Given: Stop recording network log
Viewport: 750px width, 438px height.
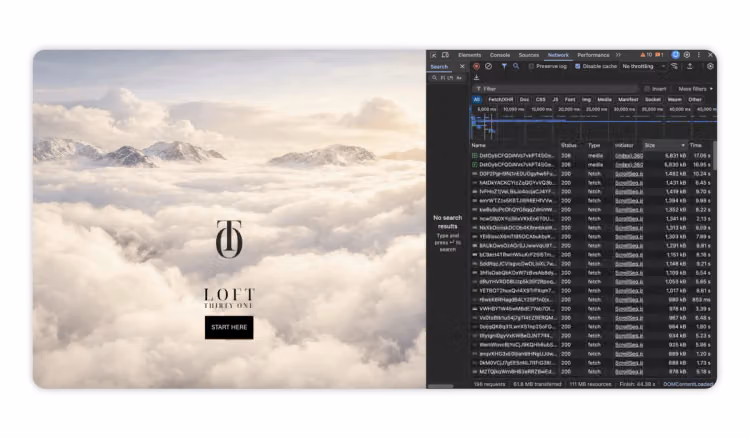Looking at the screenshot, I should (x=476, y=66).
